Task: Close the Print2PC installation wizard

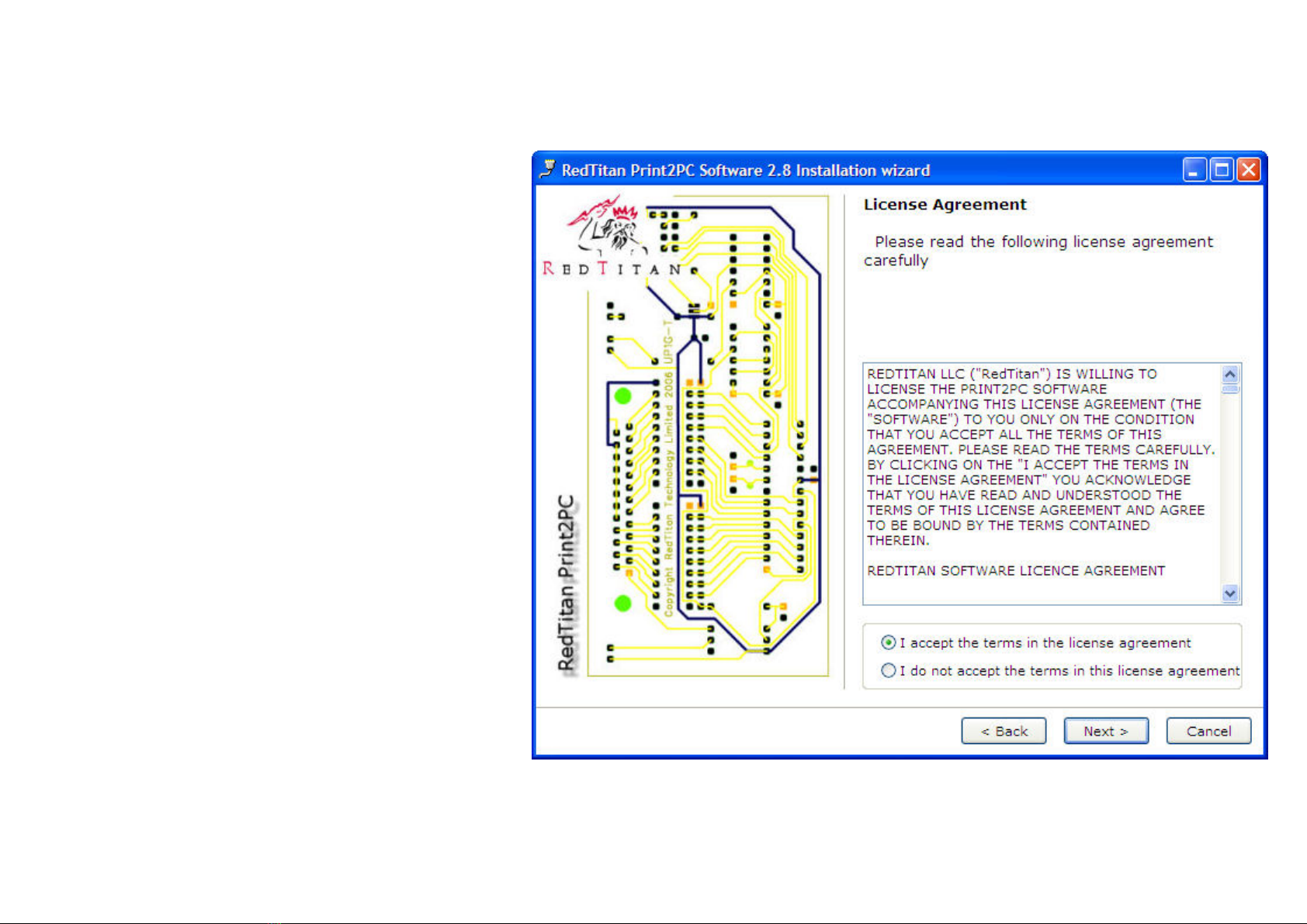Action: (1248, 169)
